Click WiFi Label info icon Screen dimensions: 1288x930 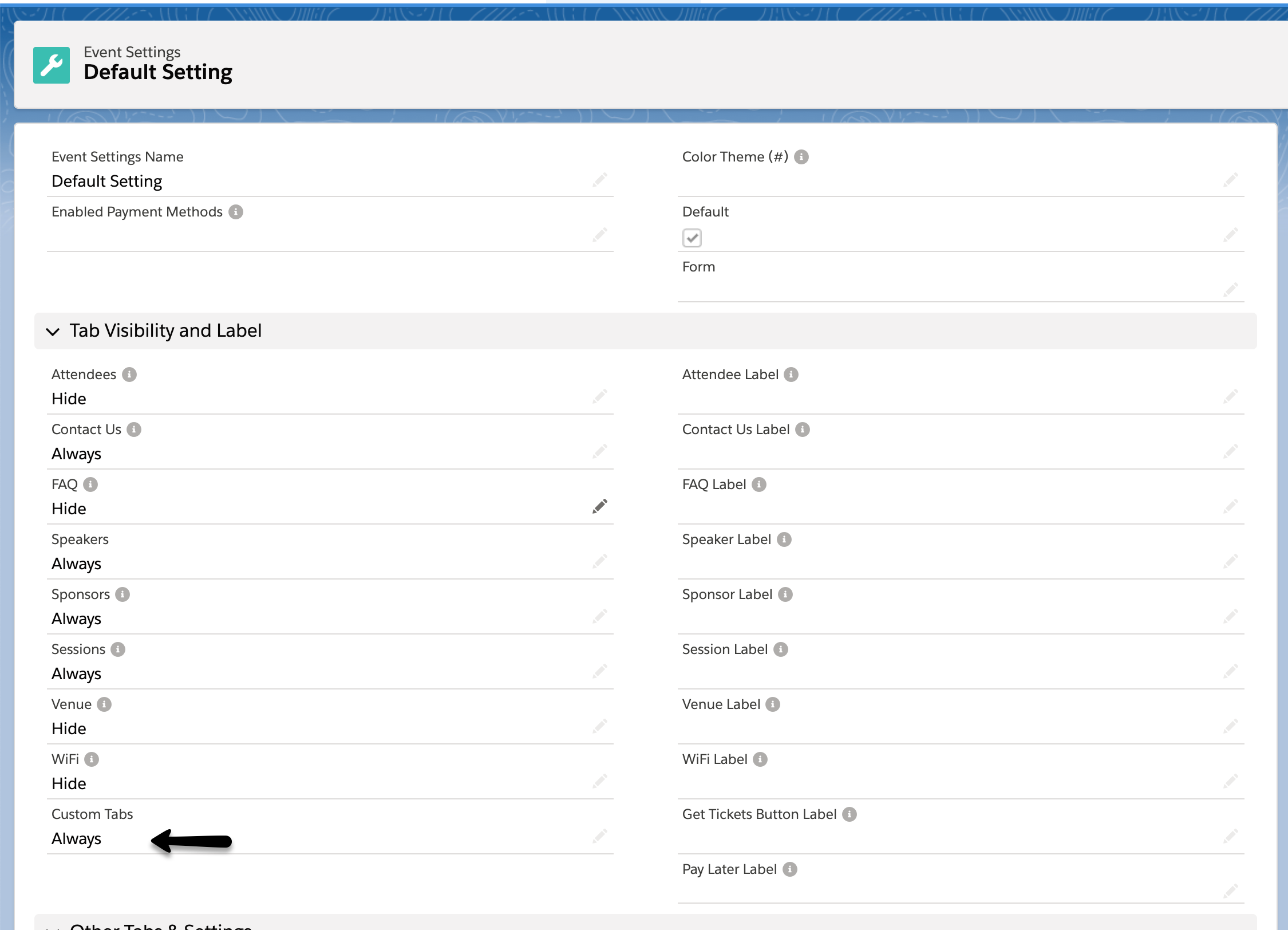tap(760, 759)
